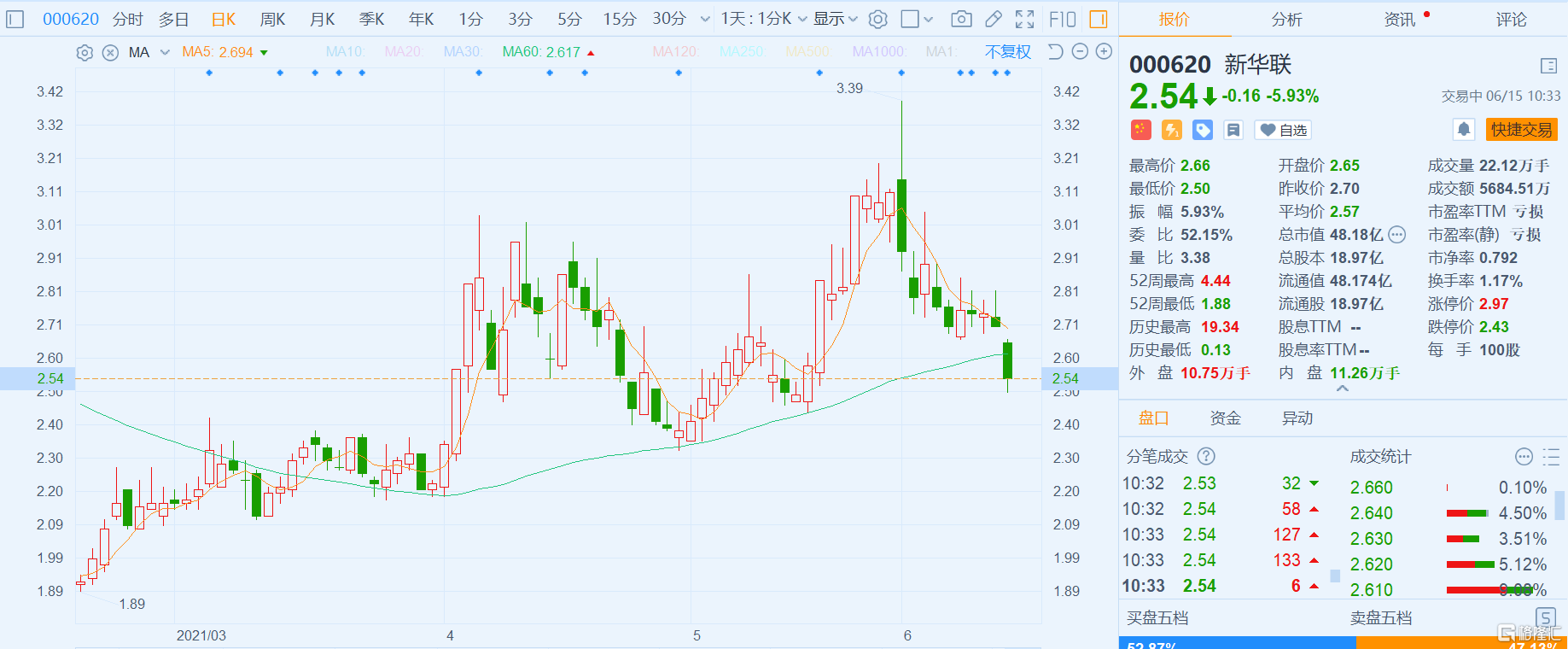Remove the MA indicator with X icon
1568x649 pixels.
[110, 53]
